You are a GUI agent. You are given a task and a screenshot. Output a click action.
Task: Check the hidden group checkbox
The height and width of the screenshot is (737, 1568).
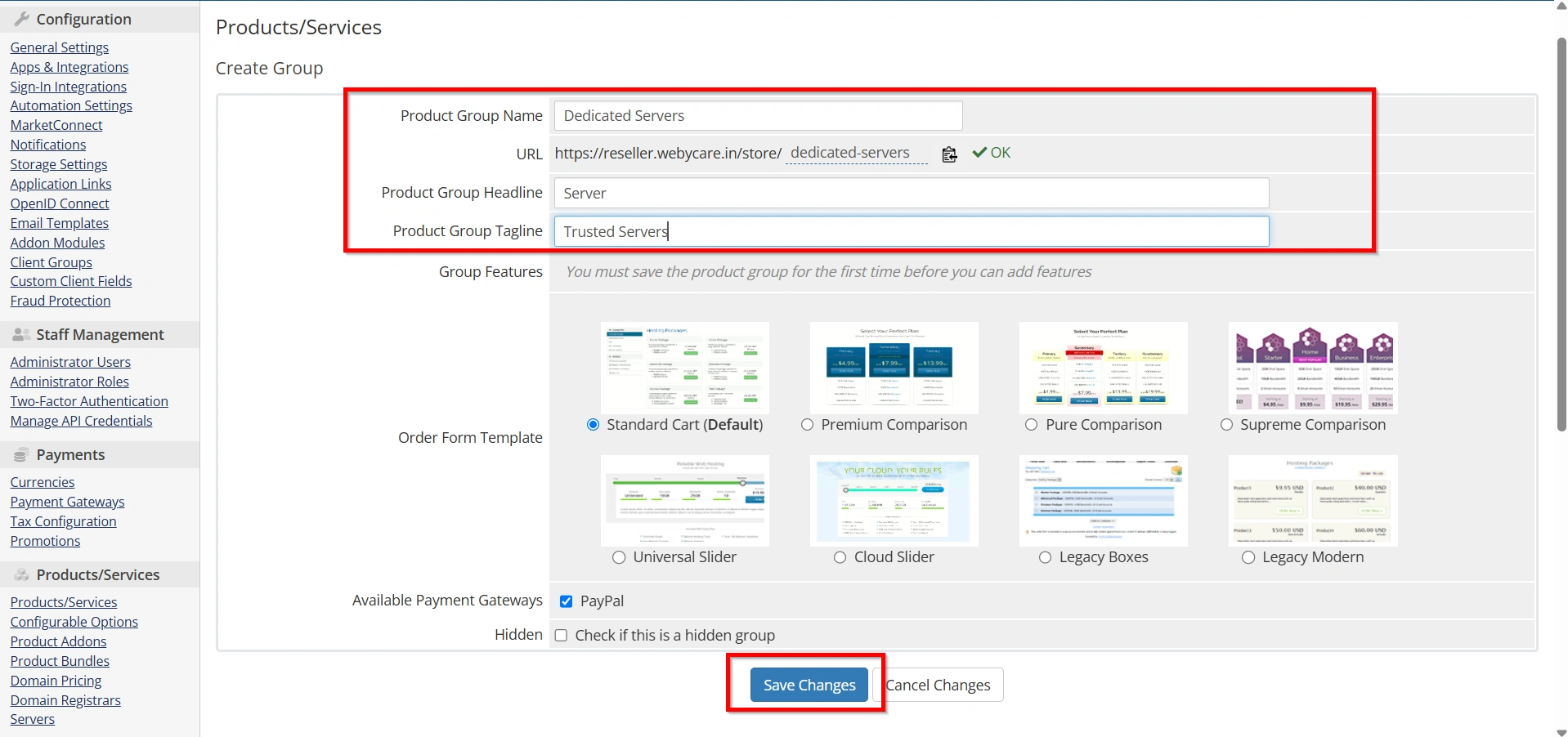click(561, 636)
